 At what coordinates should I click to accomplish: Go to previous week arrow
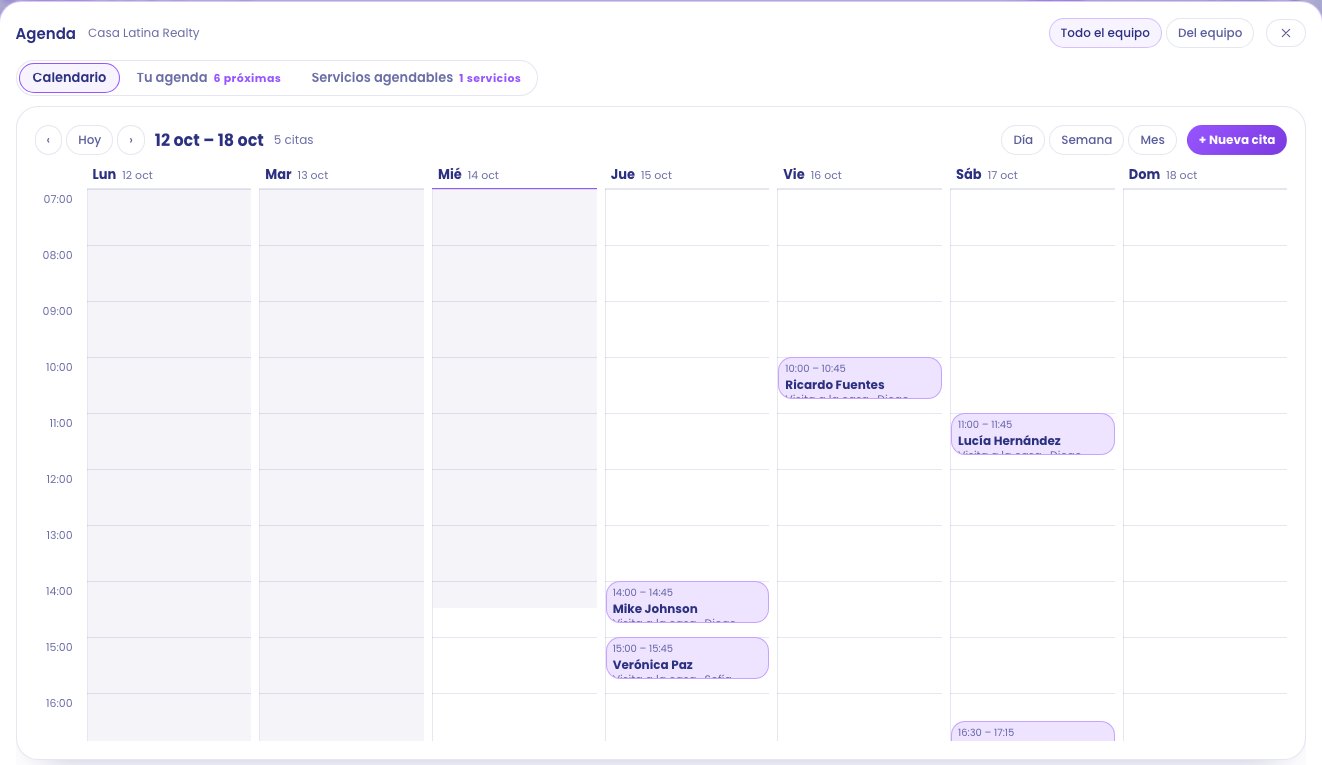point(48,140)
